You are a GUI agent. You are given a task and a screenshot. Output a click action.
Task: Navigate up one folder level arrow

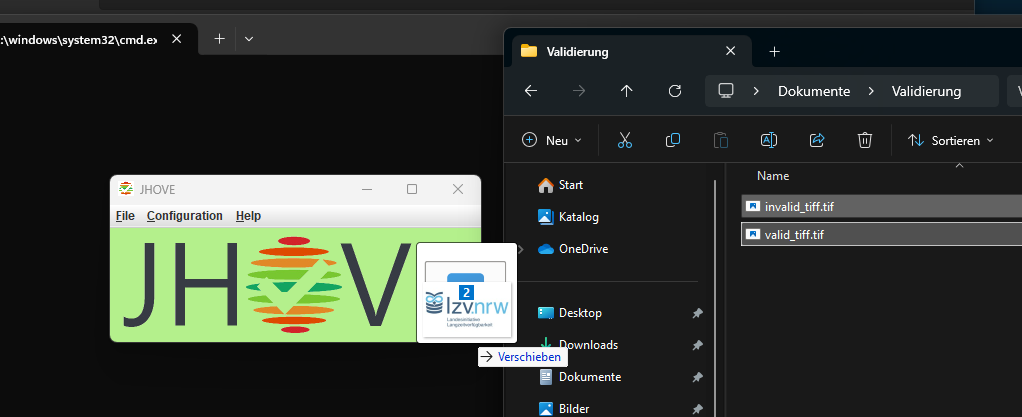[x=627, y=91]
